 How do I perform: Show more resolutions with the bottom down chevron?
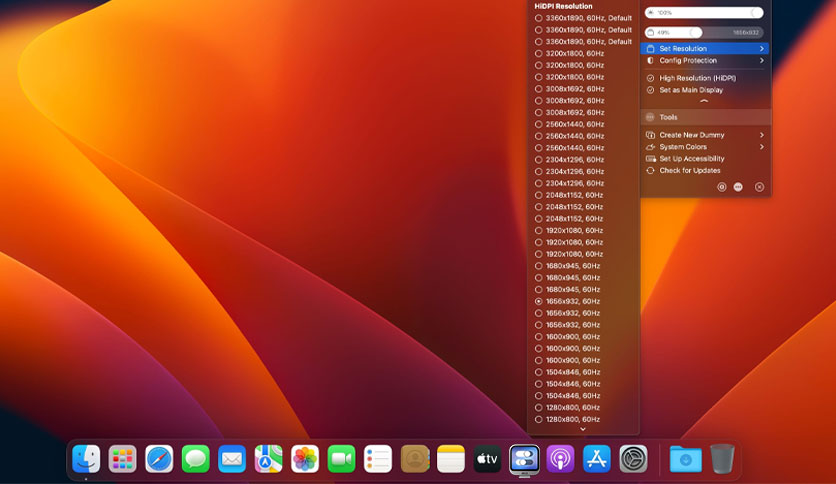click(x=583, y=429)
